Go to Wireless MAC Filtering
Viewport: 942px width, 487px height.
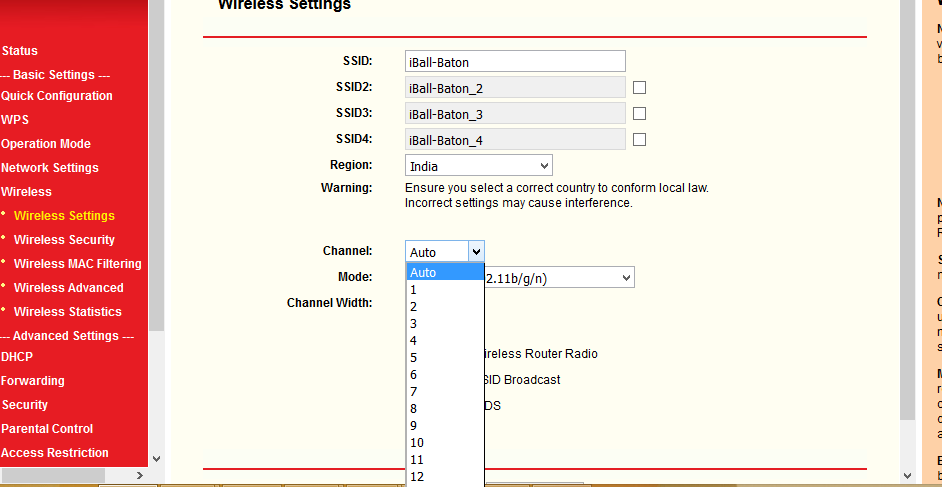pyautogui.click(x=77, y=264)
